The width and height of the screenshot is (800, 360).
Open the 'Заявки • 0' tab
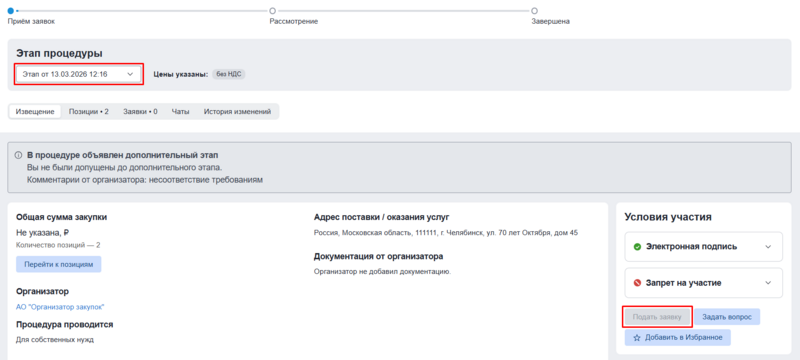[x=140, y=112]
